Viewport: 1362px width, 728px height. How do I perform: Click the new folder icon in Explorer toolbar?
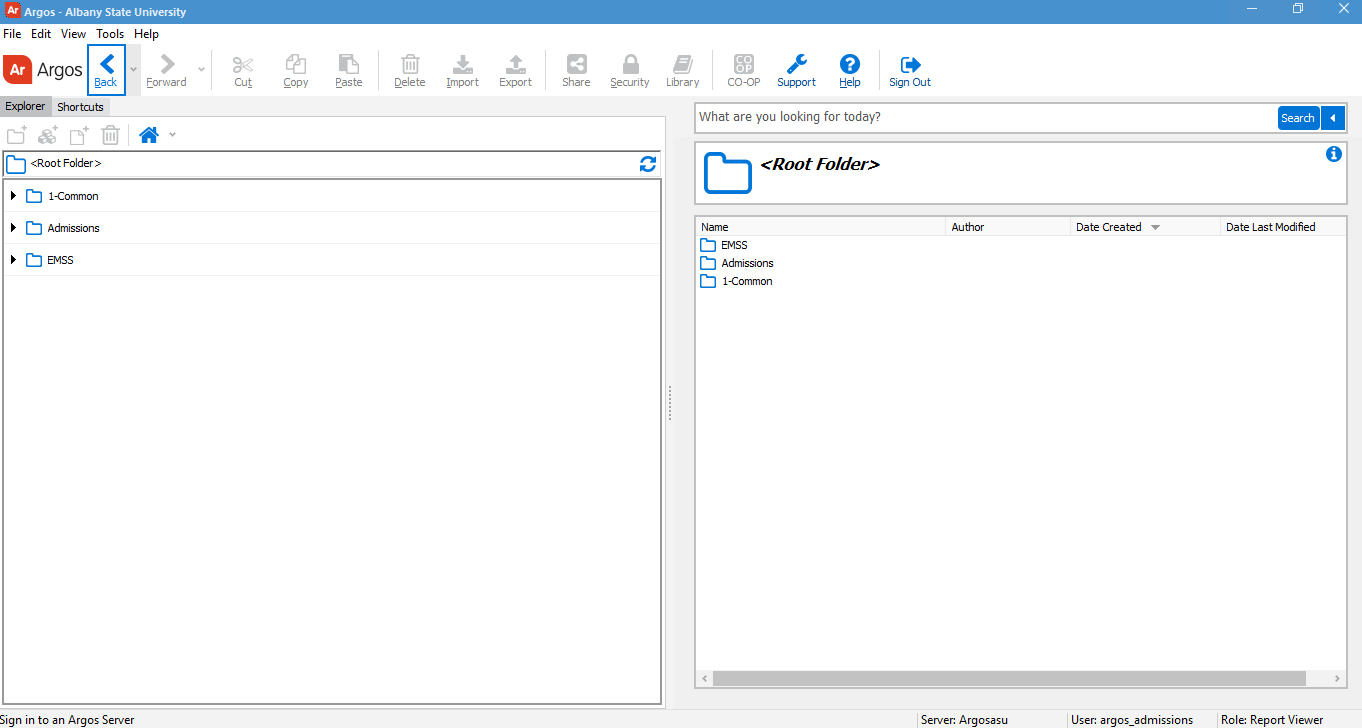tap(17, 135)
